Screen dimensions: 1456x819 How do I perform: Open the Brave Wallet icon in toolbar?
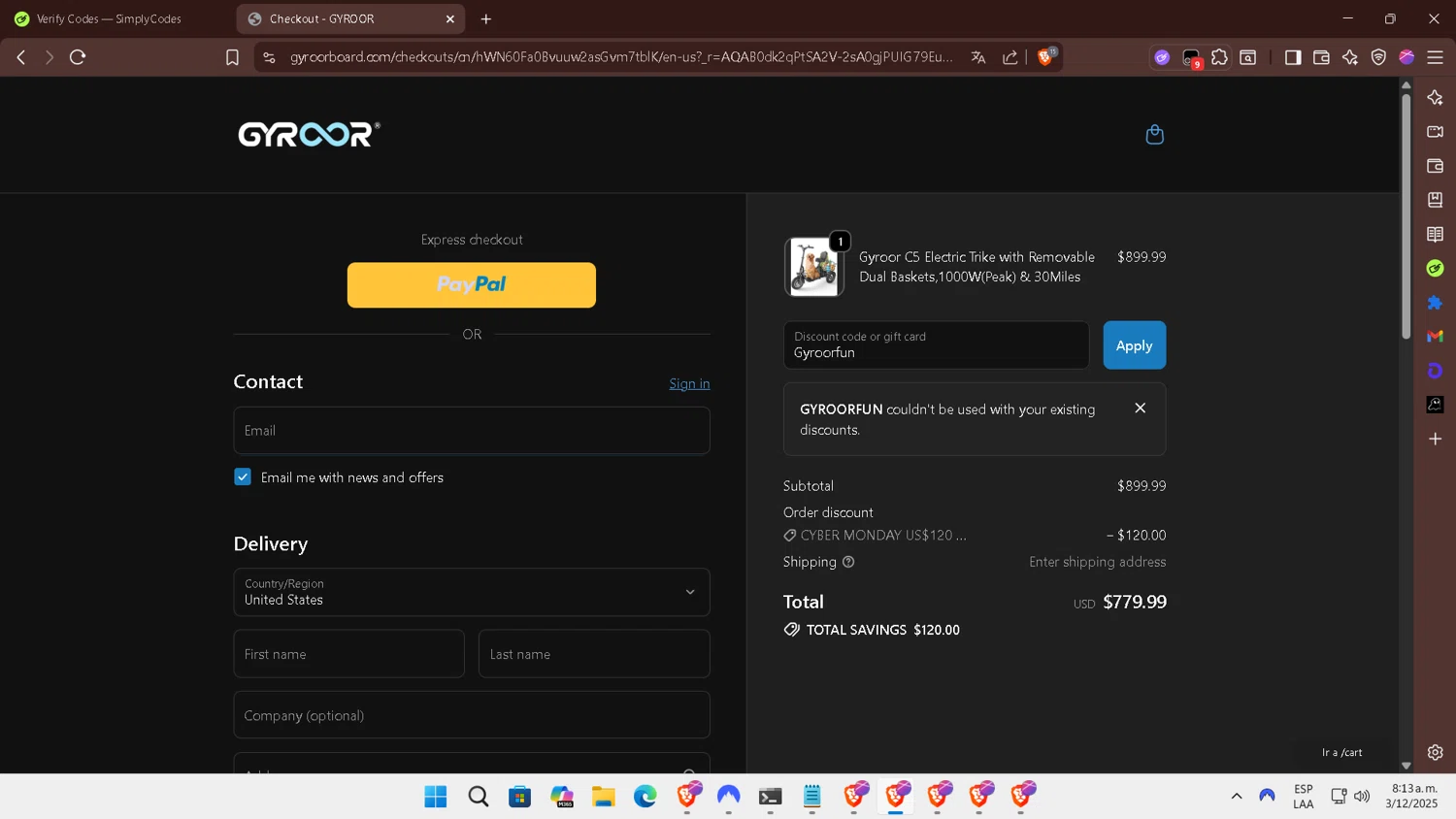(1321, 57)
